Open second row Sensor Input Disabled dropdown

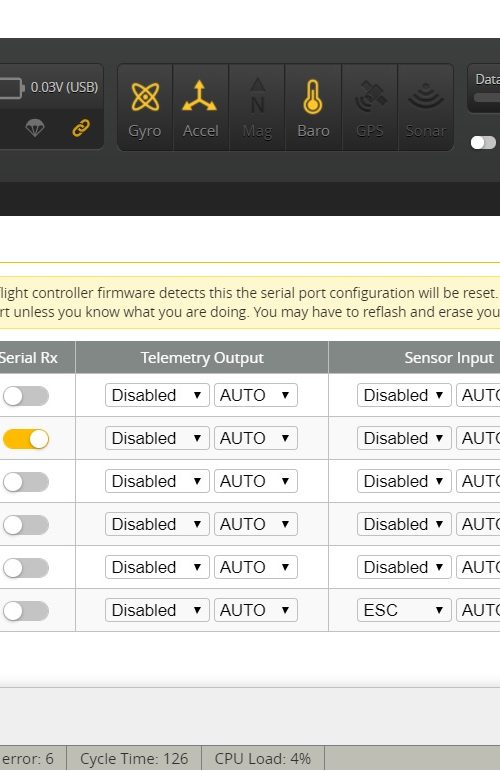404,438
